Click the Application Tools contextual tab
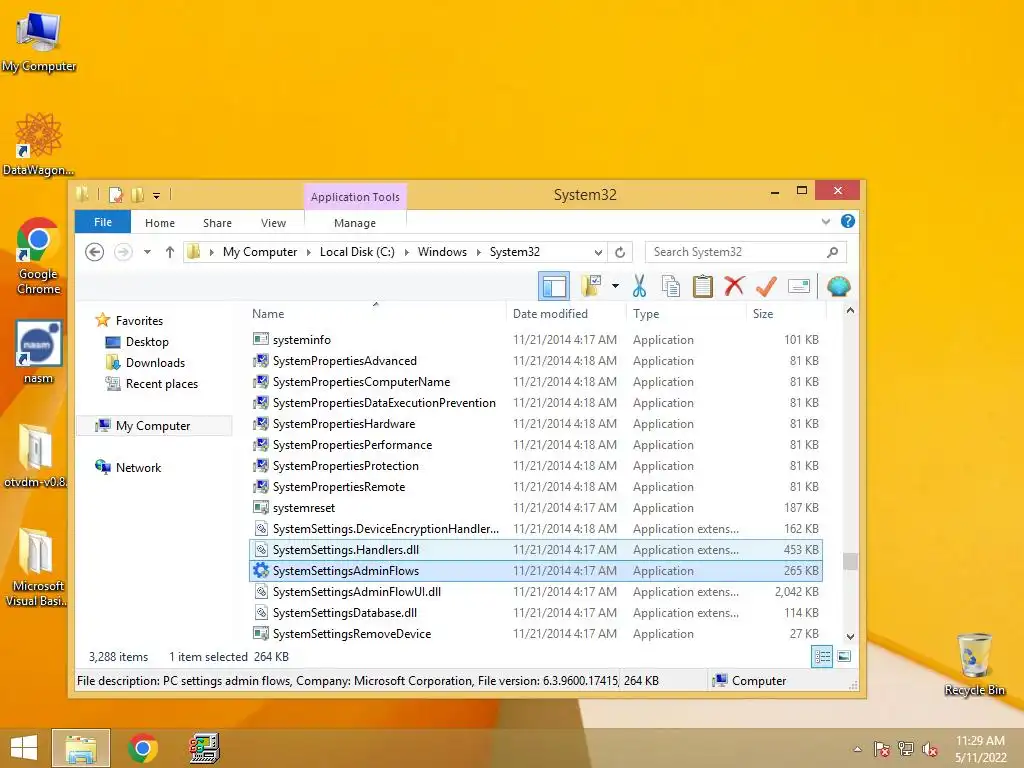 pyautogui.click(x=355, y=197)
